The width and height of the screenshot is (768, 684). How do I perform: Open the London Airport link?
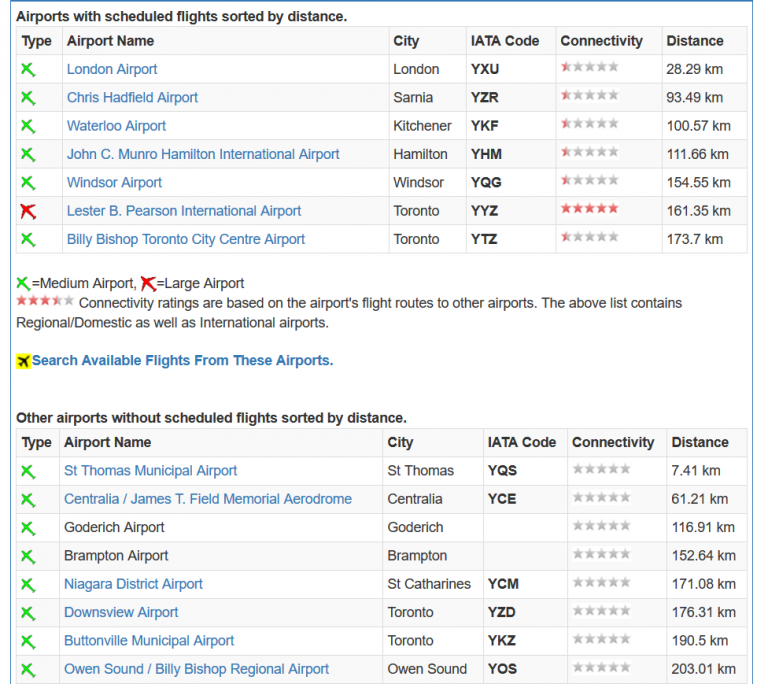click(x=112, y=69)
